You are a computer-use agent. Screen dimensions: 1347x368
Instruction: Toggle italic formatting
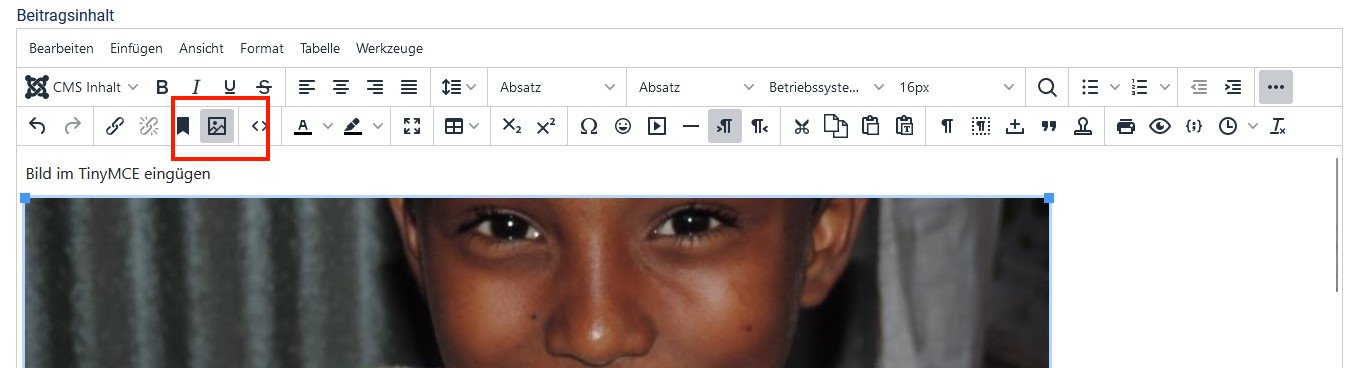point(196,87)
